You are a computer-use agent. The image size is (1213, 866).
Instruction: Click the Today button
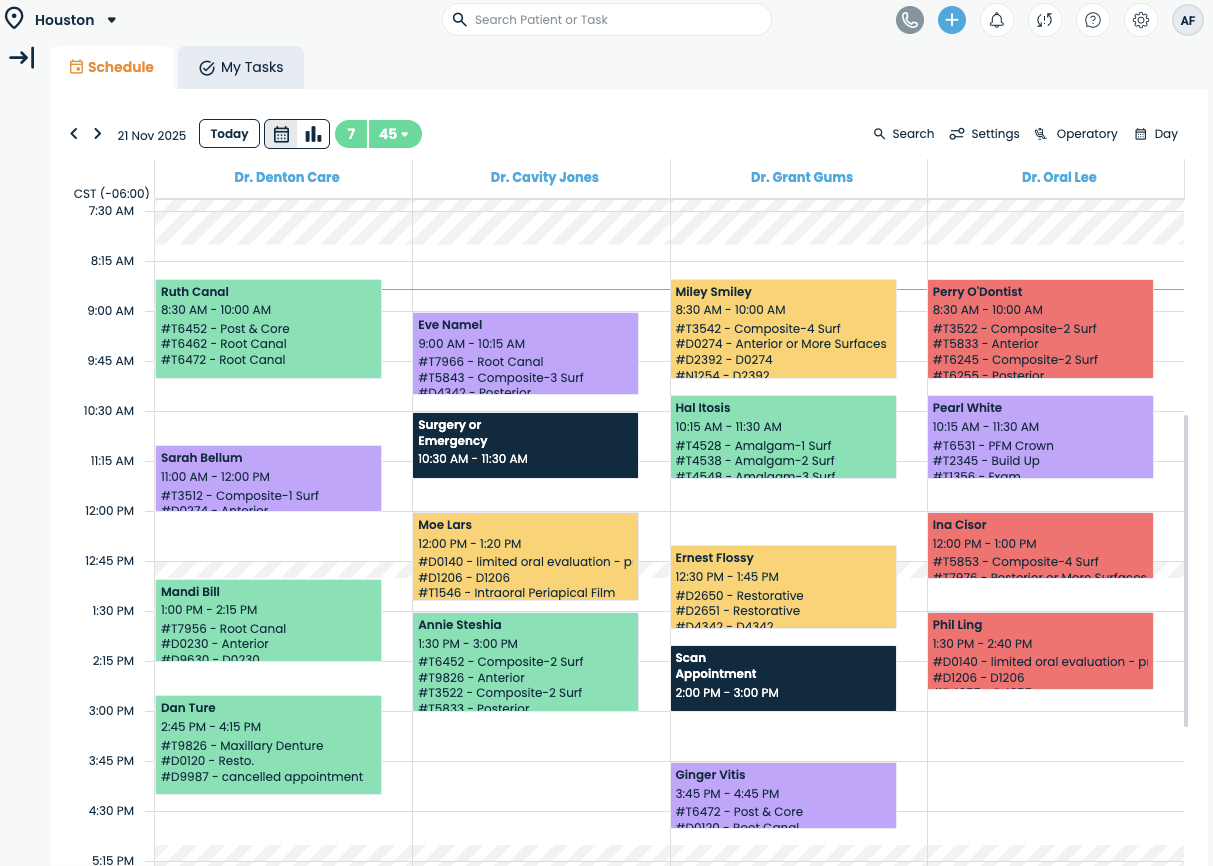229,134
